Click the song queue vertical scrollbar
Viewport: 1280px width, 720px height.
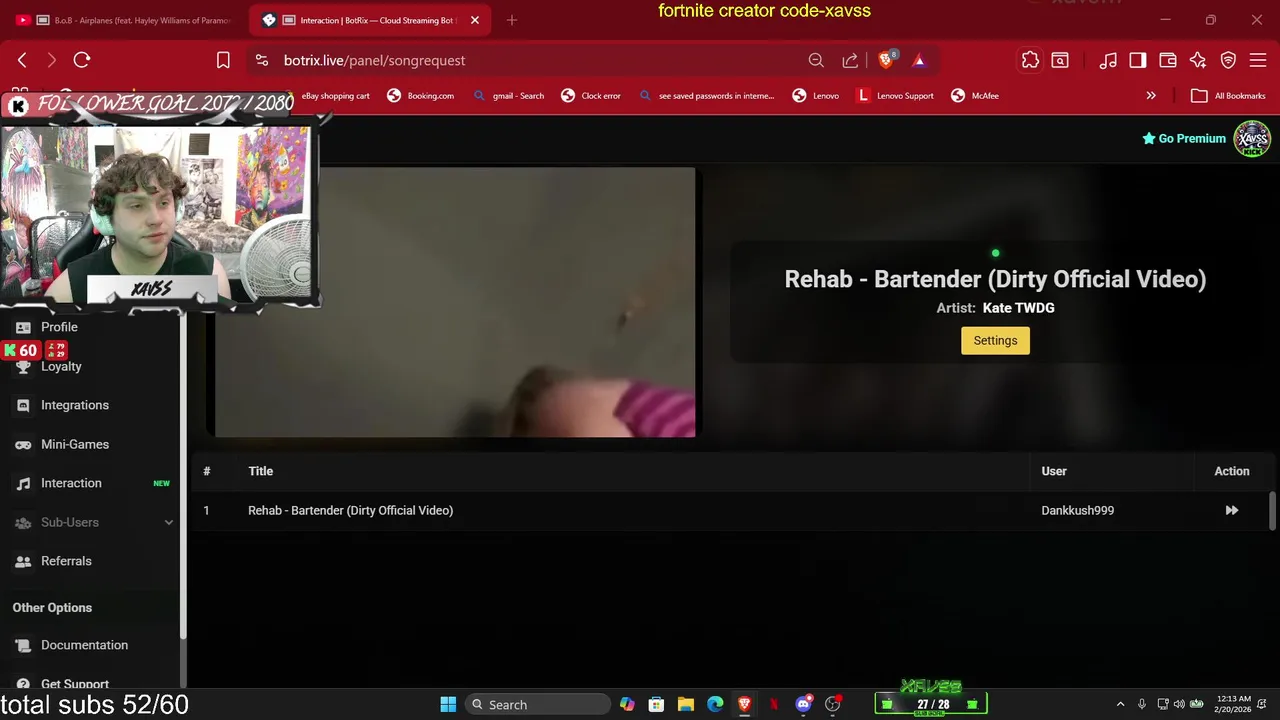click(1272, 511)
